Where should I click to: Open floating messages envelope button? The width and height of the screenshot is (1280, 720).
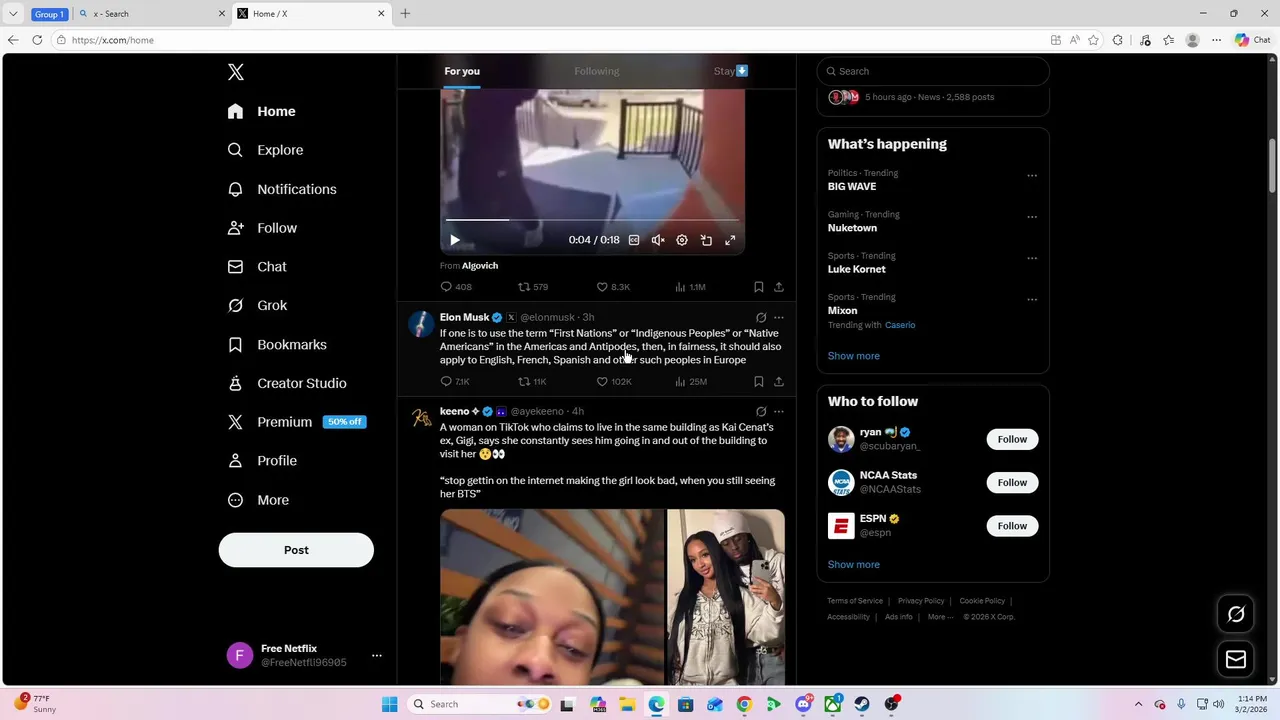tap(1236, 659)
